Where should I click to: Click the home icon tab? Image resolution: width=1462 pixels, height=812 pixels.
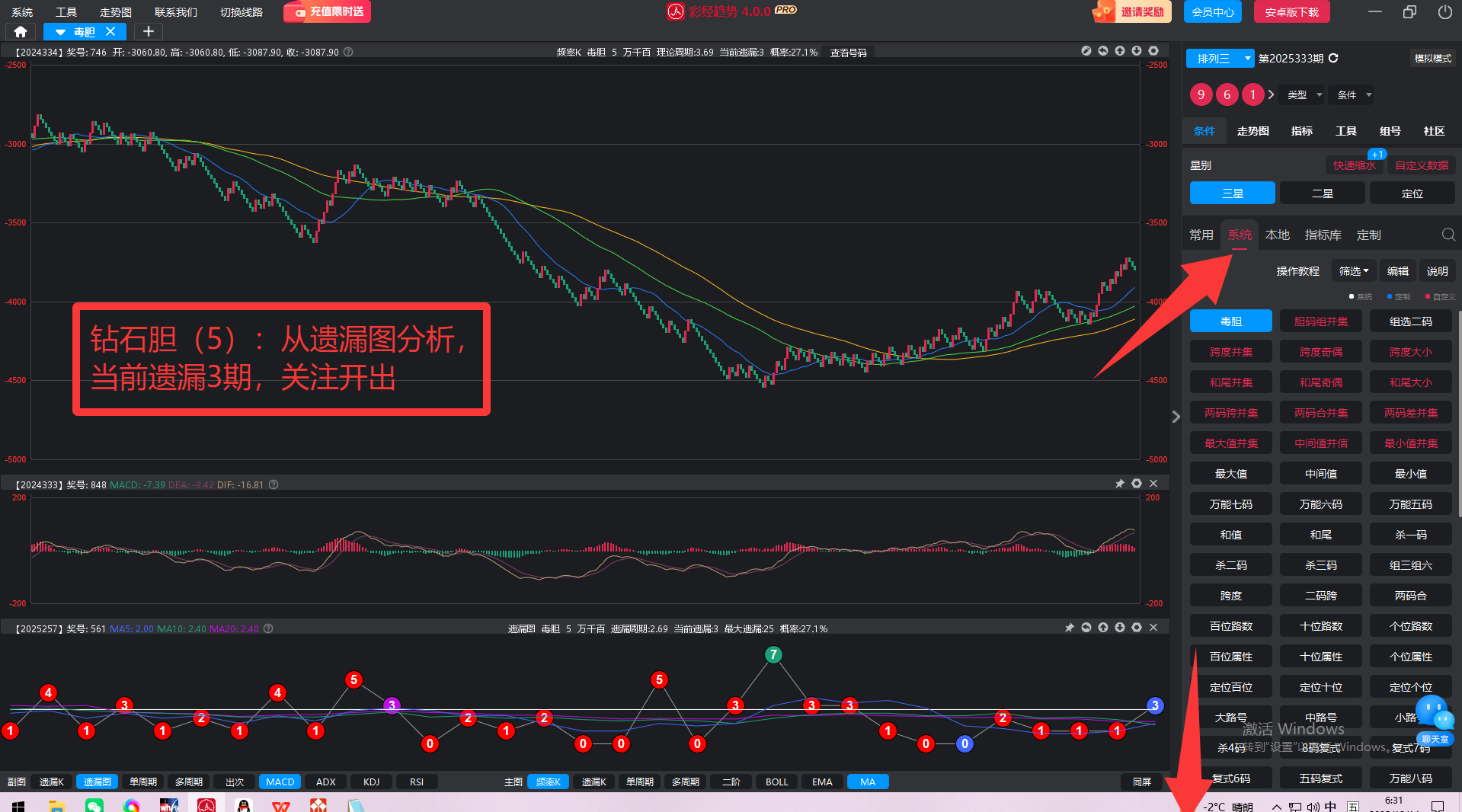pos(21,31)
